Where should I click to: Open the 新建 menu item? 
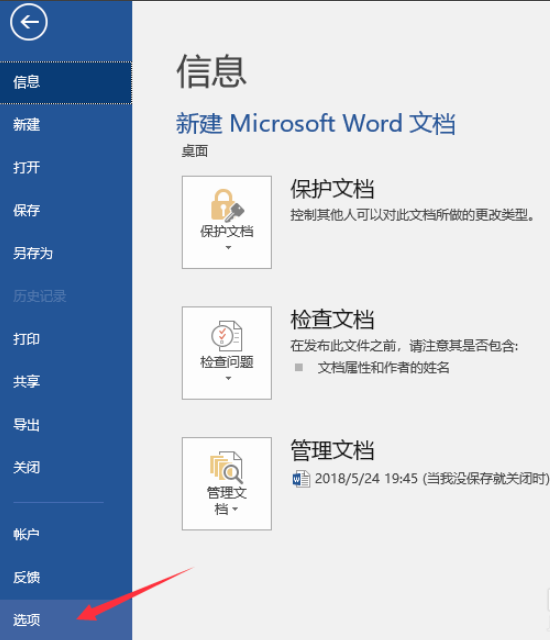coord(66,125)
